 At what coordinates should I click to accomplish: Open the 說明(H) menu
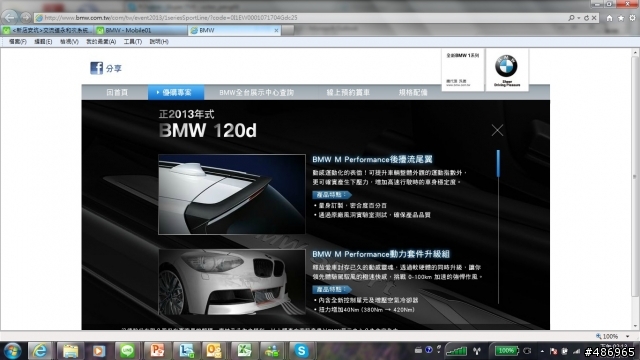(x=159, y=42)
